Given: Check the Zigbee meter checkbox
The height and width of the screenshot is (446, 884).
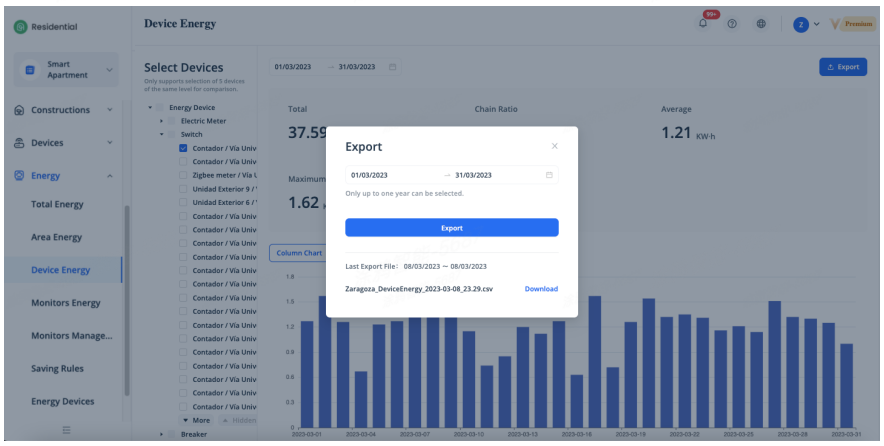Looking at the screenshot, I should click(x=183, y=175).
